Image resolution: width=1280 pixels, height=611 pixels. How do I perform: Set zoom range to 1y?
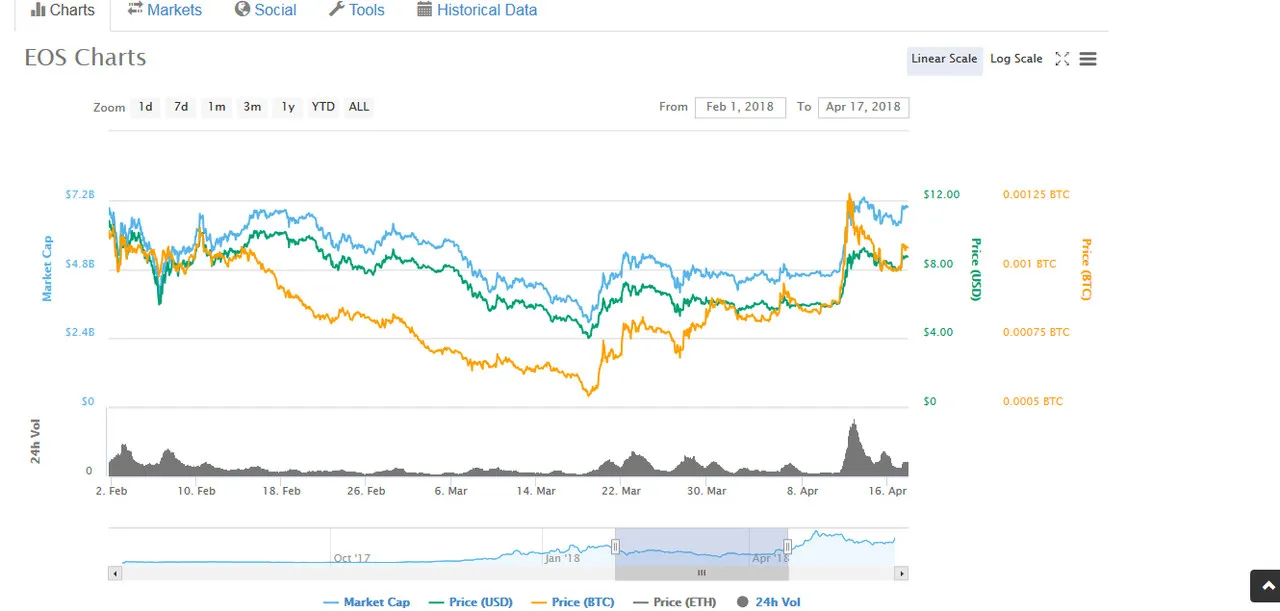(288, 107)
